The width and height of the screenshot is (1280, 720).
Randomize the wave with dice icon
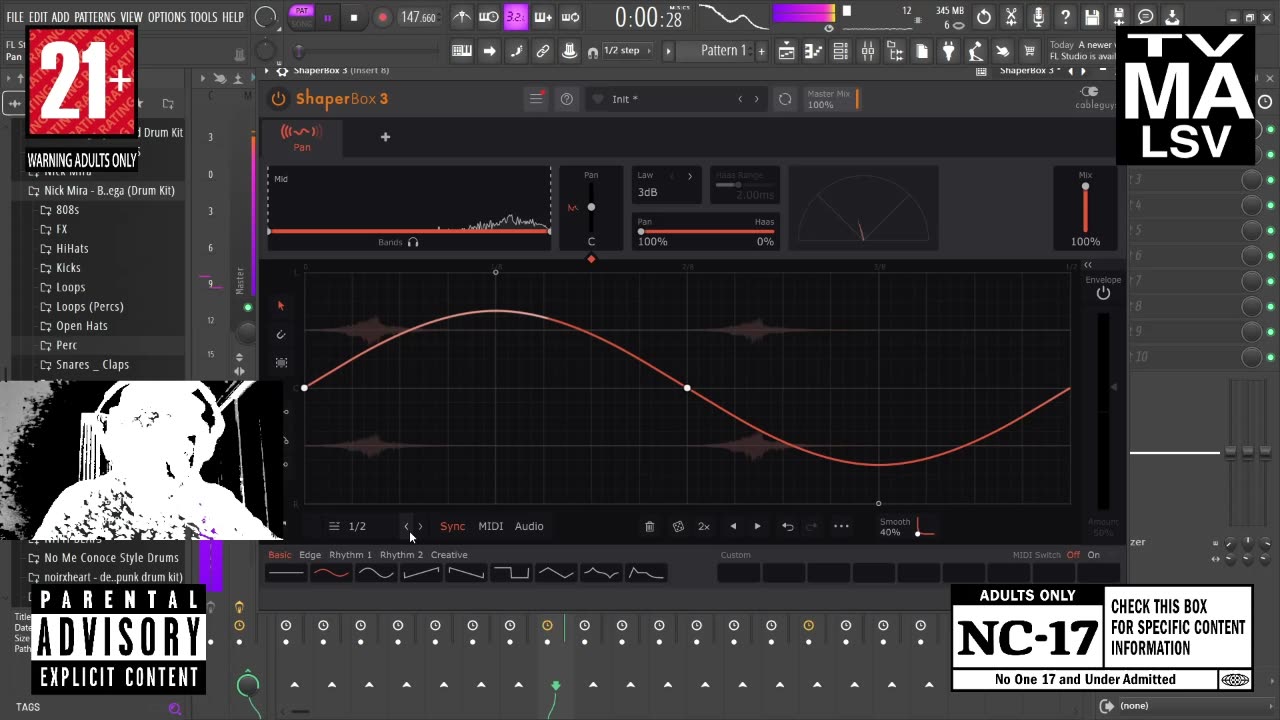click(x=678, y=526)
